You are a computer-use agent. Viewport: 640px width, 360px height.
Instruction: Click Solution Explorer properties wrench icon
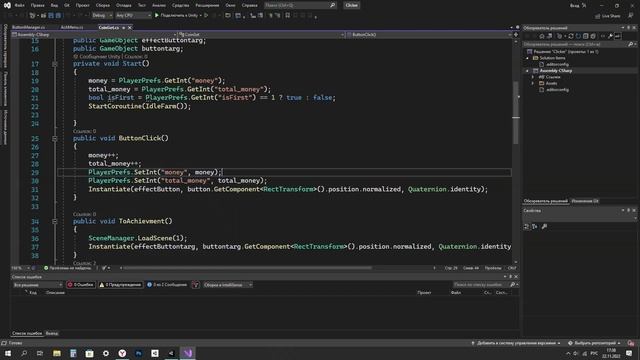610,36
